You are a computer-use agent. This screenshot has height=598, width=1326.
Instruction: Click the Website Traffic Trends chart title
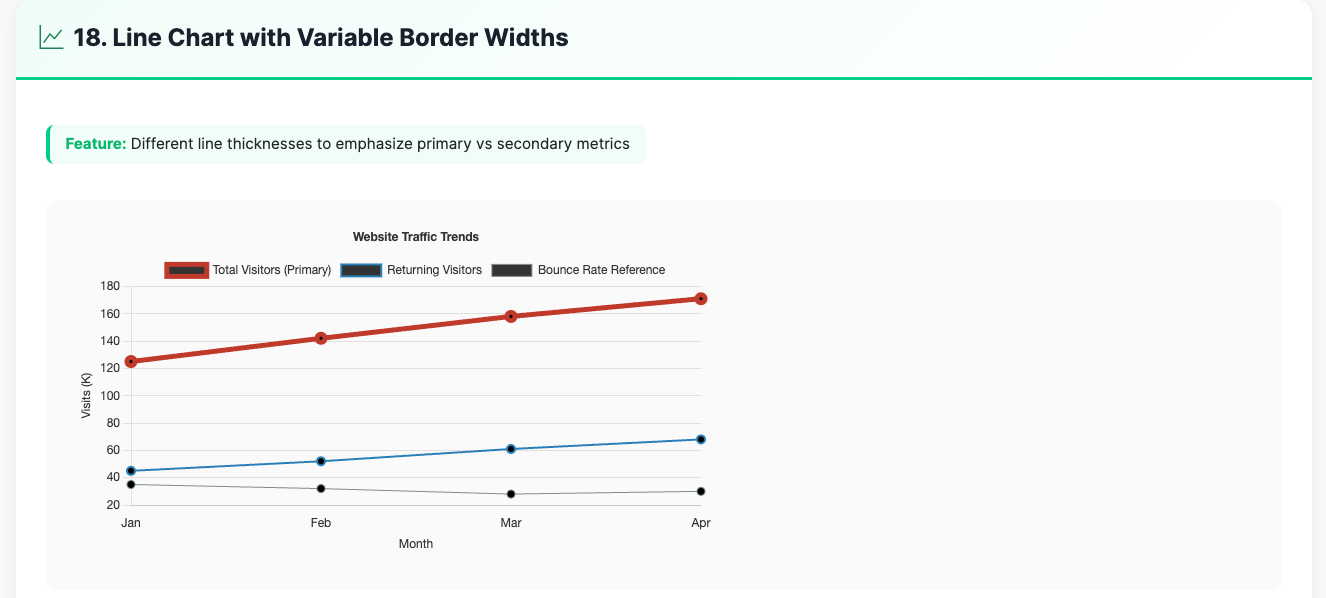416,237
